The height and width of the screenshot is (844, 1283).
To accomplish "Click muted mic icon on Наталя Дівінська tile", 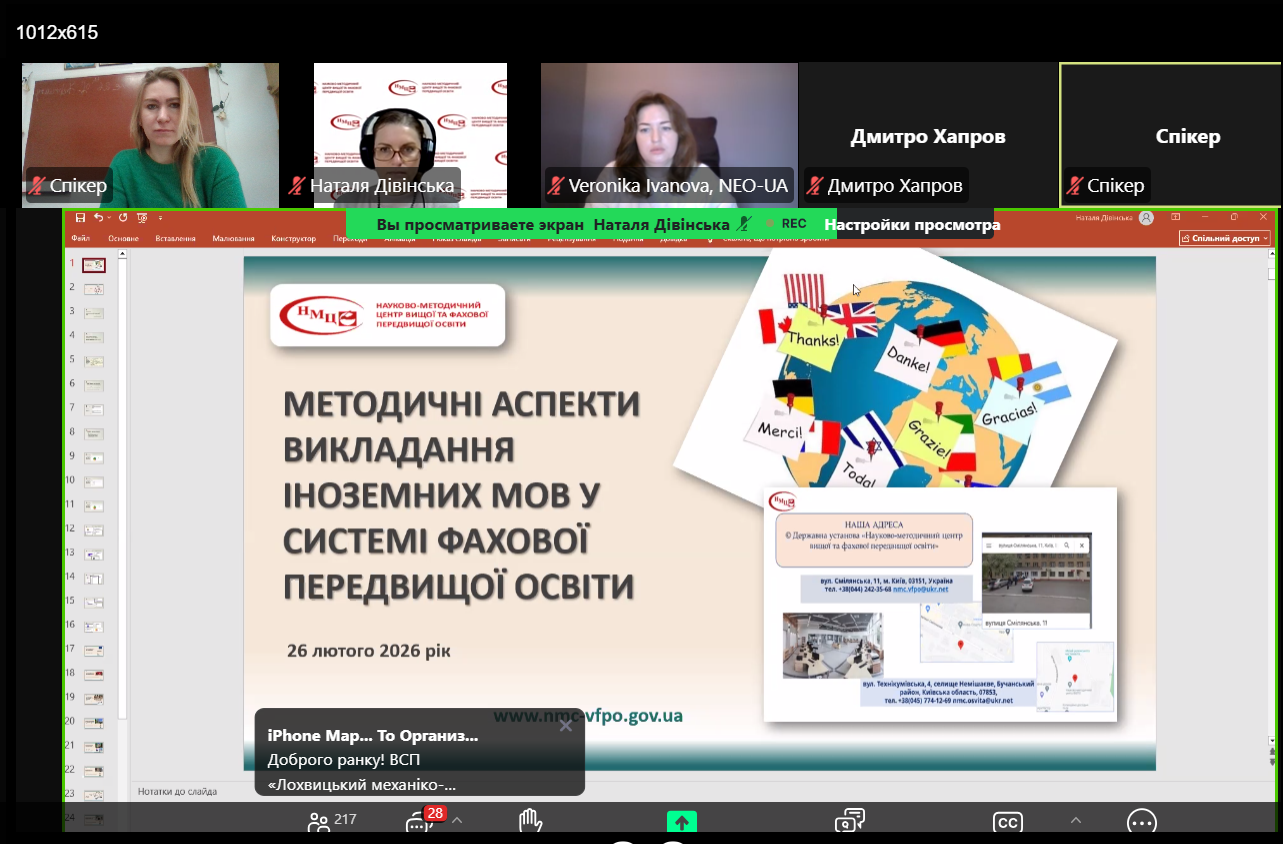I will 297,186.
